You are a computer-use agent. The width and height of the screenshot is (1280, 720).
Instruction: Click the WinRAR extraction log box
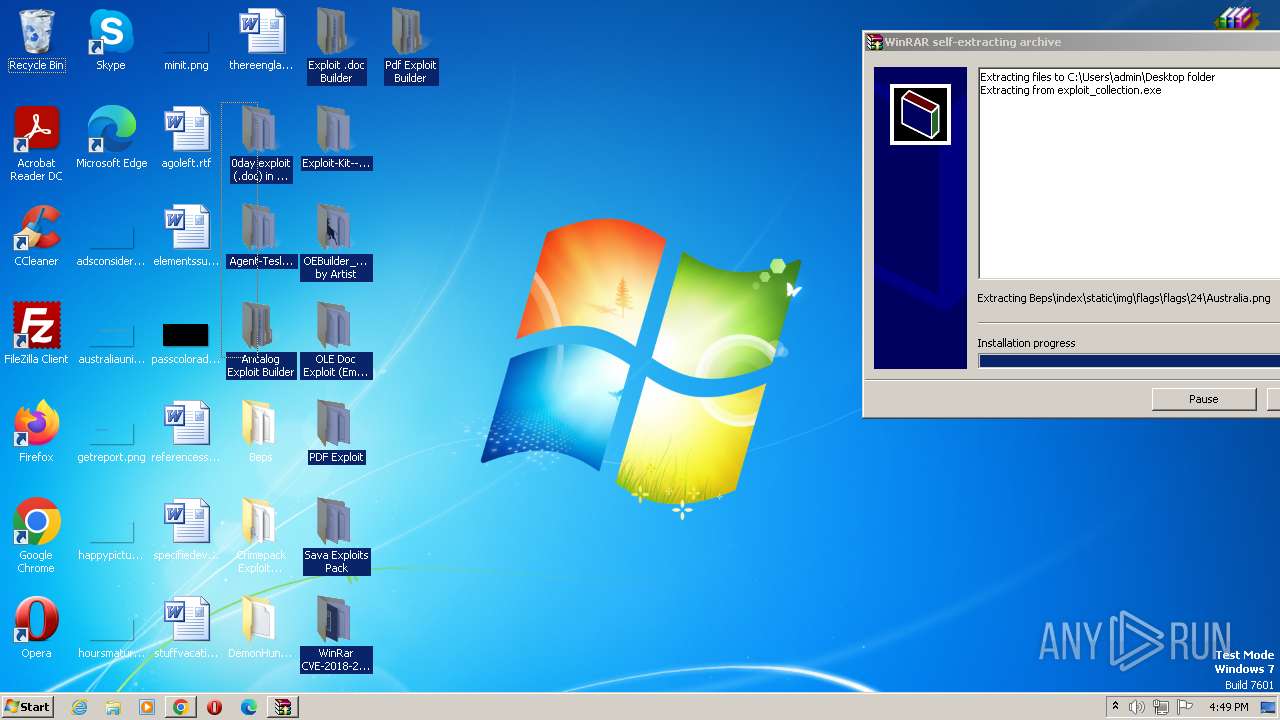pos(1129,173)
